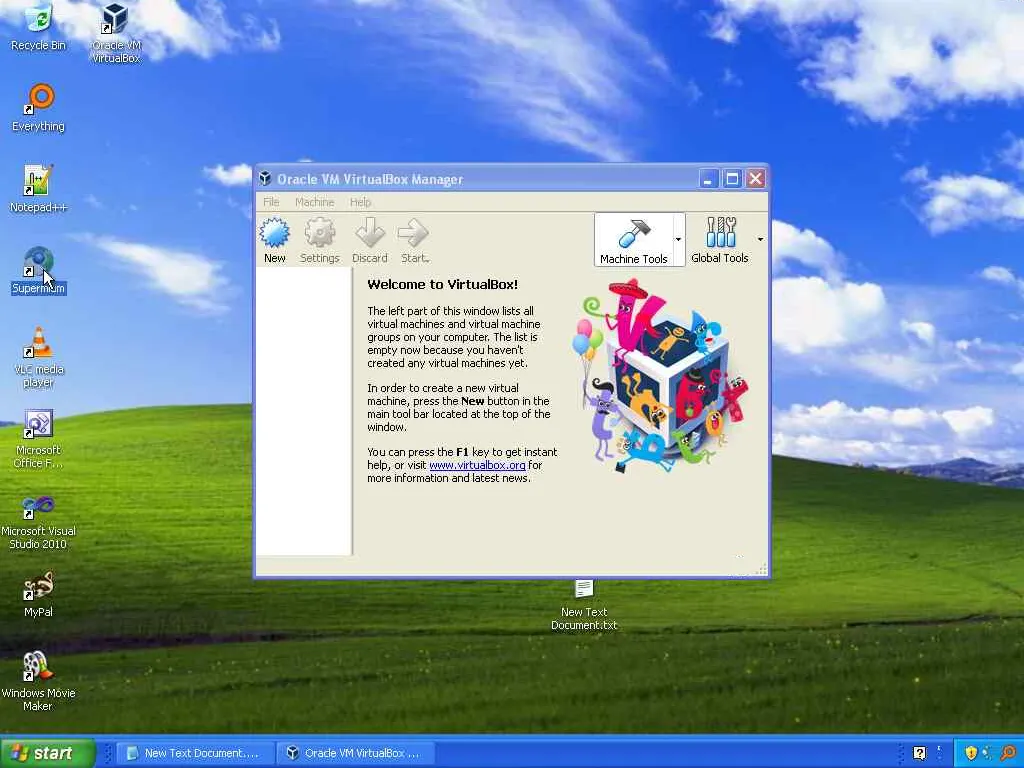Select Machine Tools hammer button
The width and height of the screenshot is (1024, 768).
pyautogui.click(x=633, y=240)
